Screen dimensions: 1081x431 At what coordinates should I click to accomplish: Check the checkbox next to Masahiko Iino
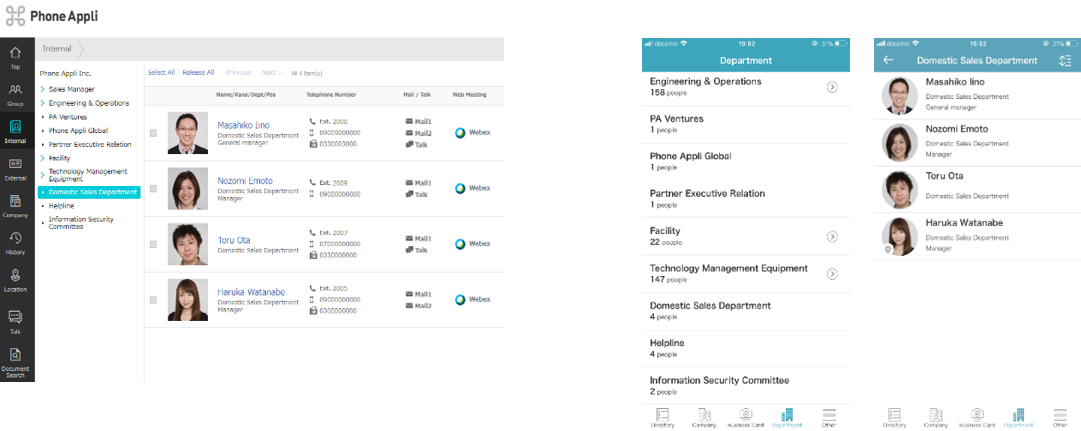[153, 133]
